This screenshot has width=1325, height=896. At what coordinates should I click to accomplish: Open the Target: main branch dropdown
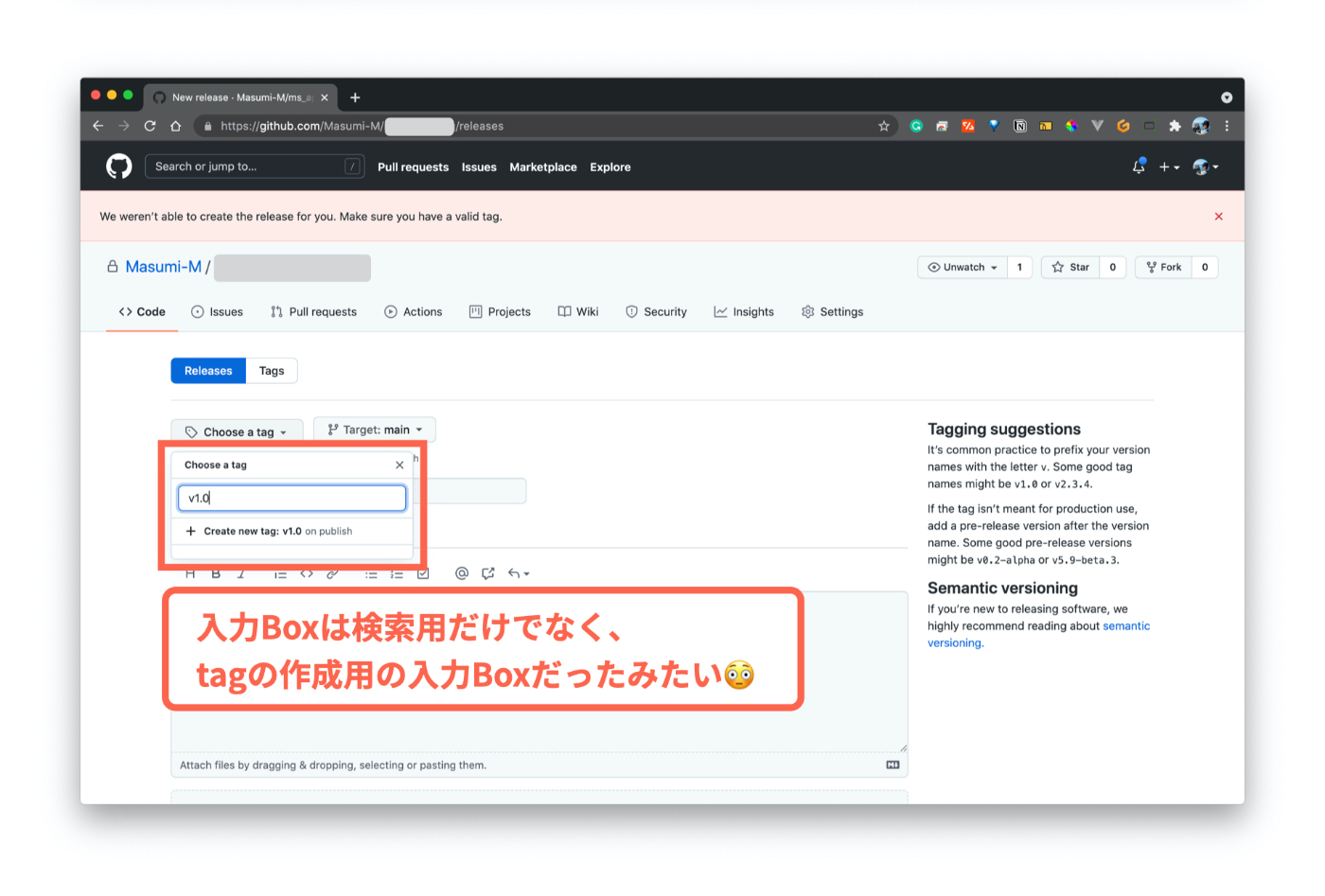pyautogui.click(x=375, y=429)
